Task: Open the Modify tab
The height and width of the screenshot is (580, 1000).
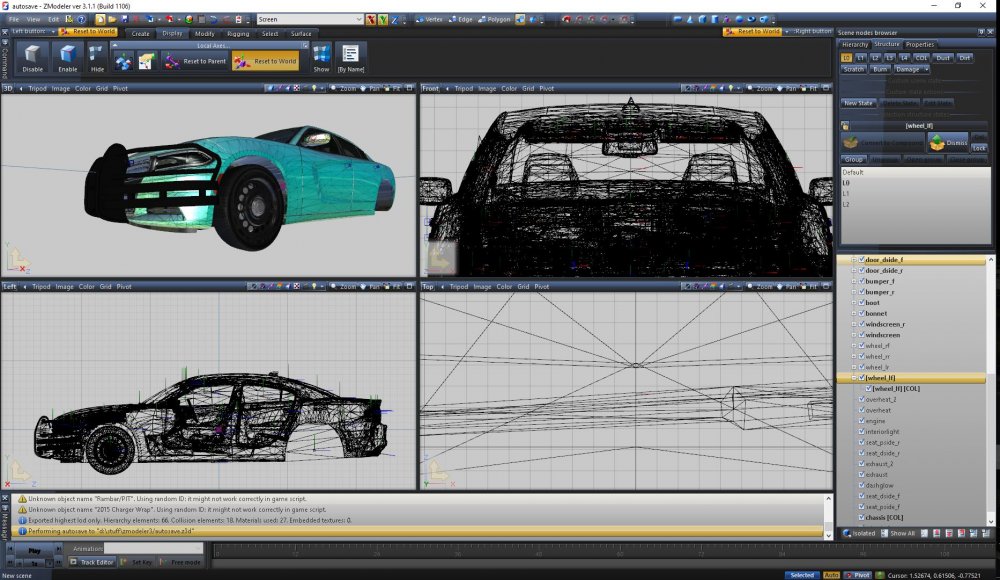Action: 204,33
